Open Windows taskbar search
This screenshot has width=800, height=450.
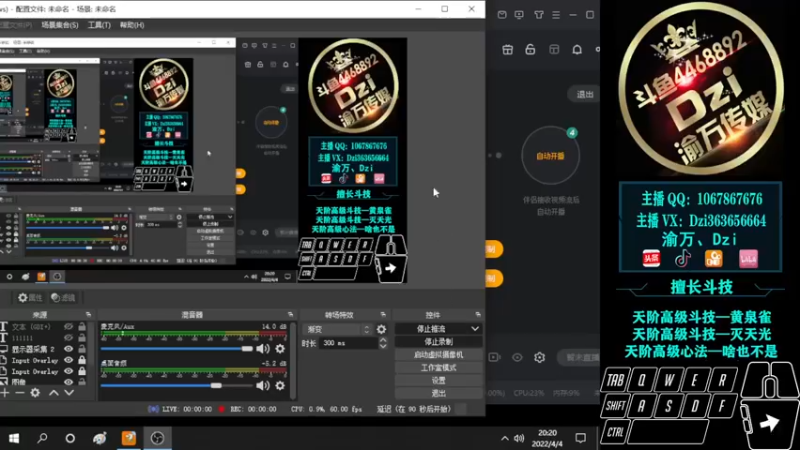tap(42, 438)
